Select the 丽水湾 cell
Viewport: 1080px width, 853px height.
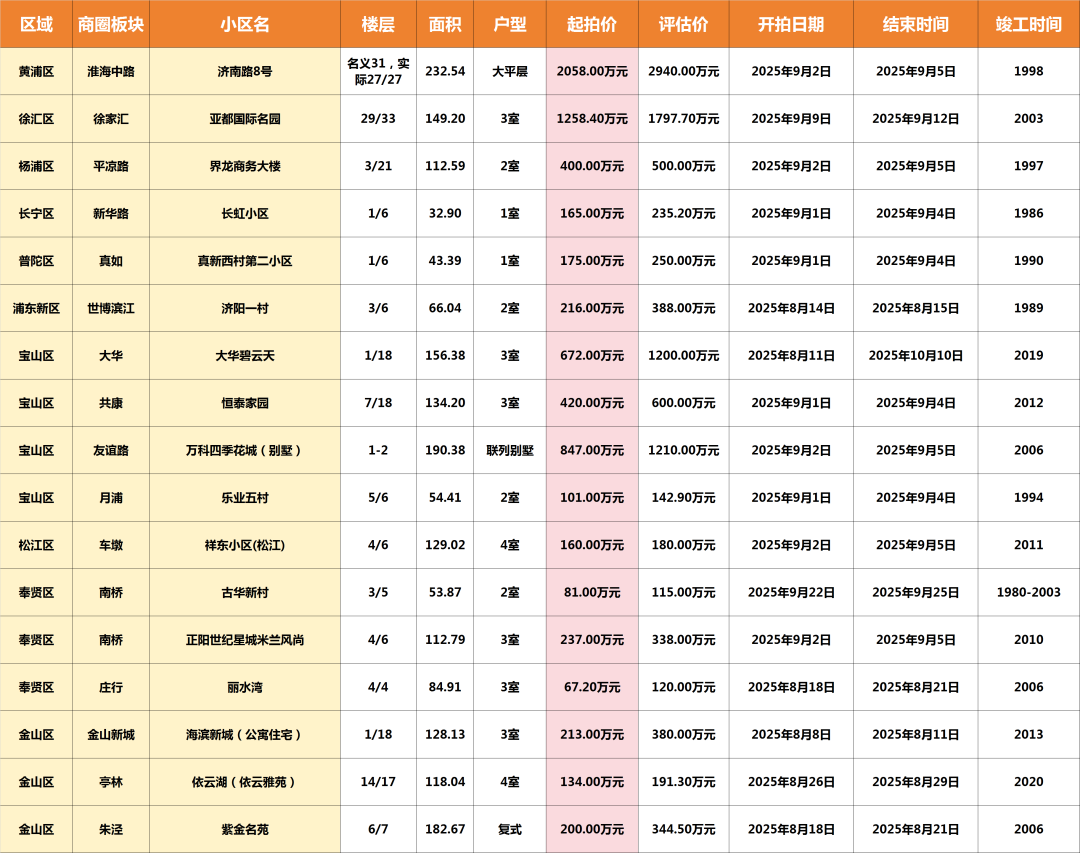[x=245, y=687]
